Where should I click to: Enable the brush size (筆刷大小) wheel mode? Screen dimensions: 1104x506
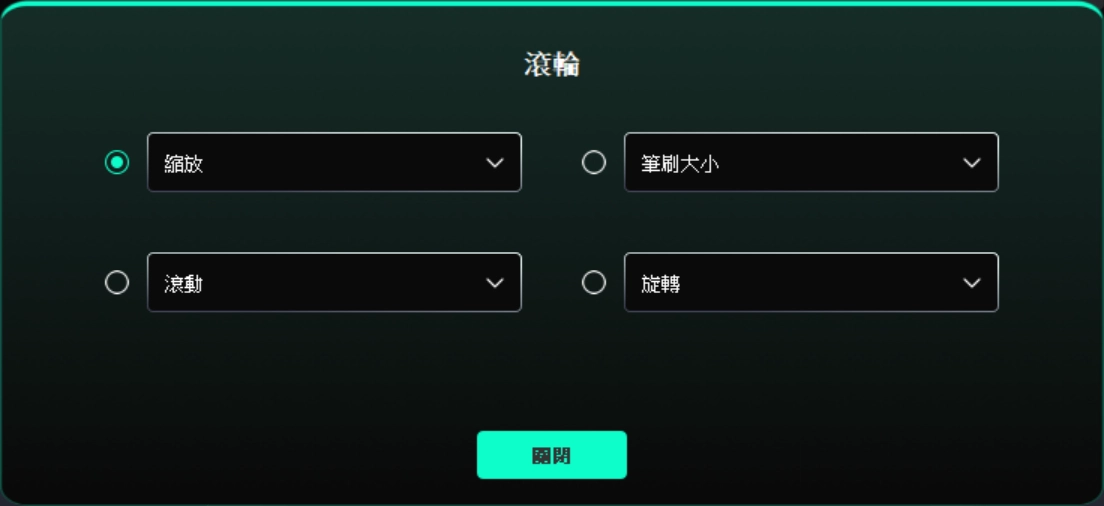(x=594, y=163)
